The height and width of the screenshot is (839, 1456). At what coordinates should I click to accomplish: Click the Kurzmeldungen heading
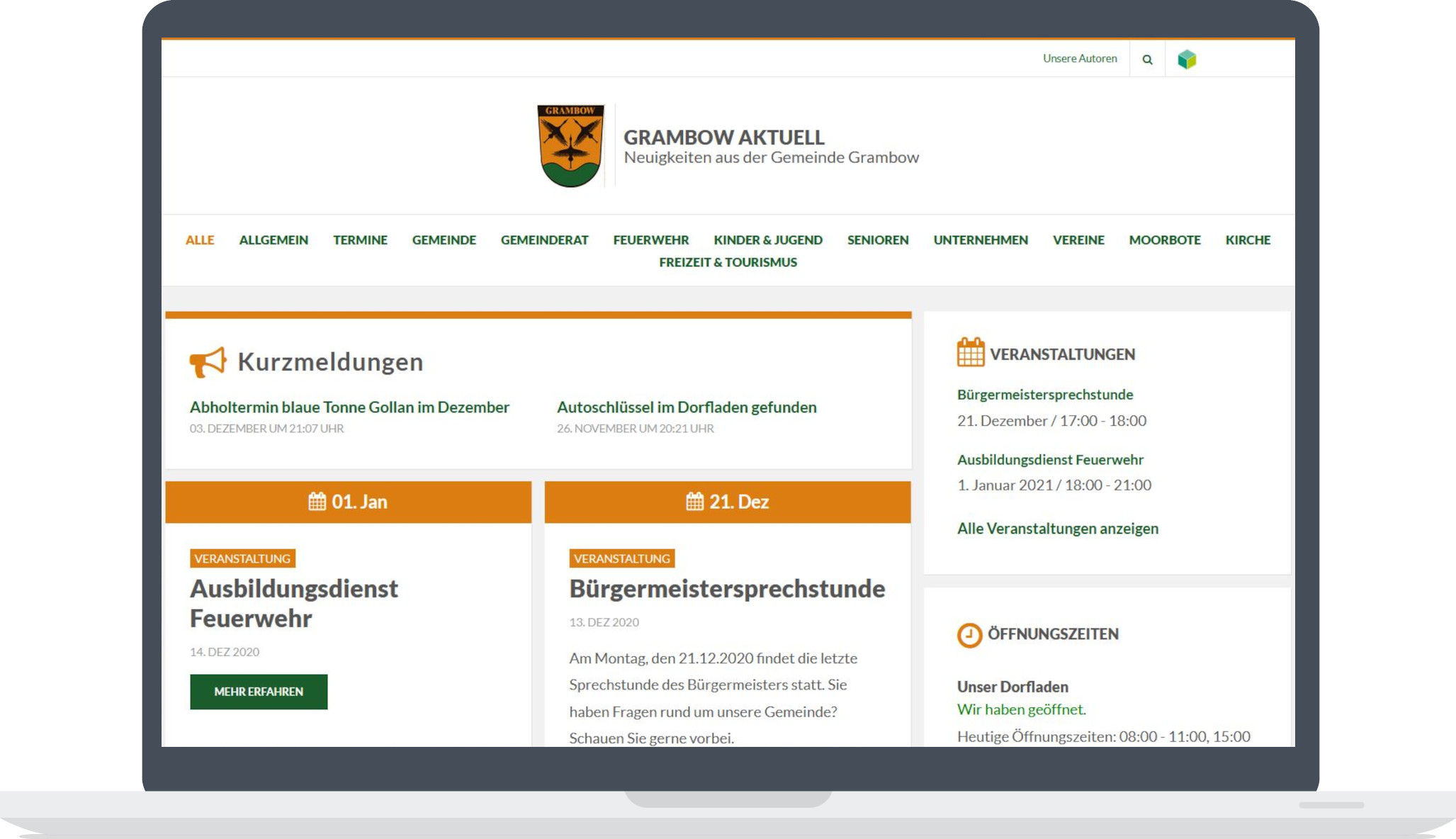pos(330,362)
